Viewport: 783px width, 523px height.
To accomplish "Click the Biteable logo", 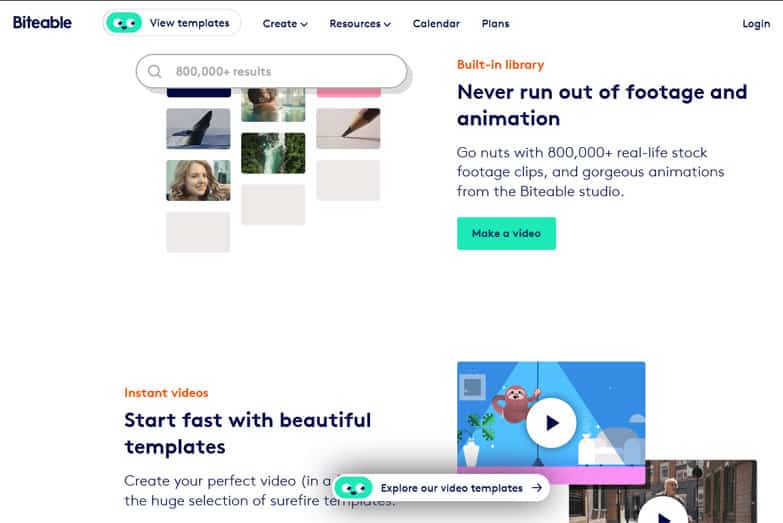I will (x=42, y=22).
